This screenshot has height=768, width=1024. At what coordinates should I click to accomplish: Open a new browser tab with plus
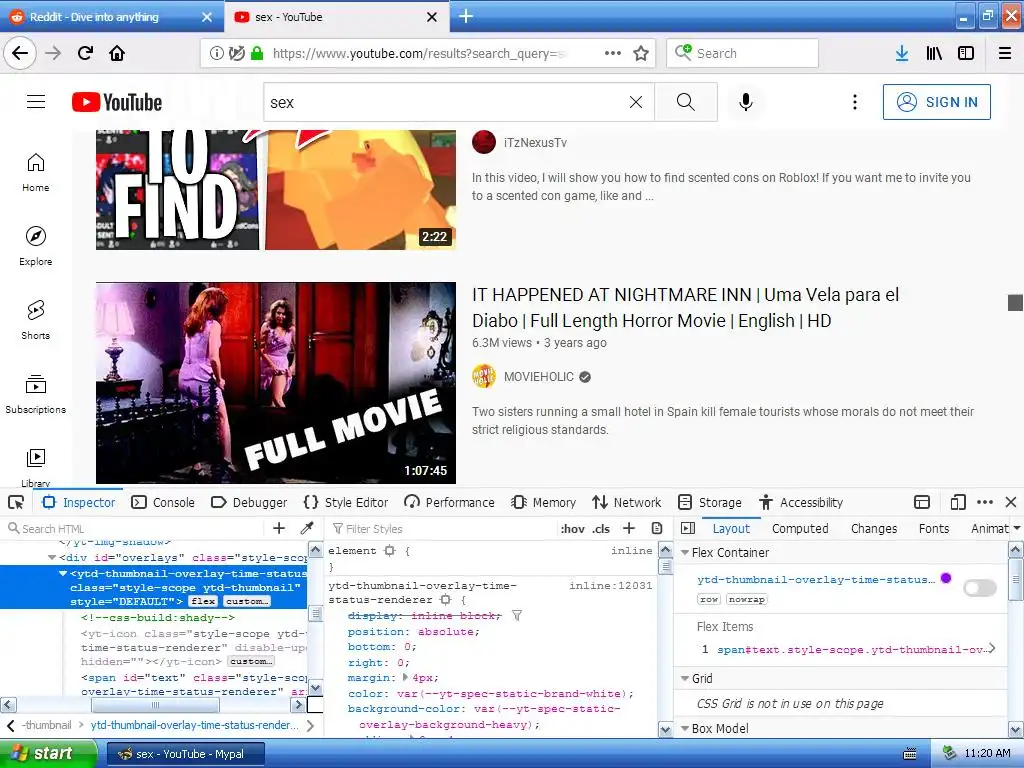[466, 16]
